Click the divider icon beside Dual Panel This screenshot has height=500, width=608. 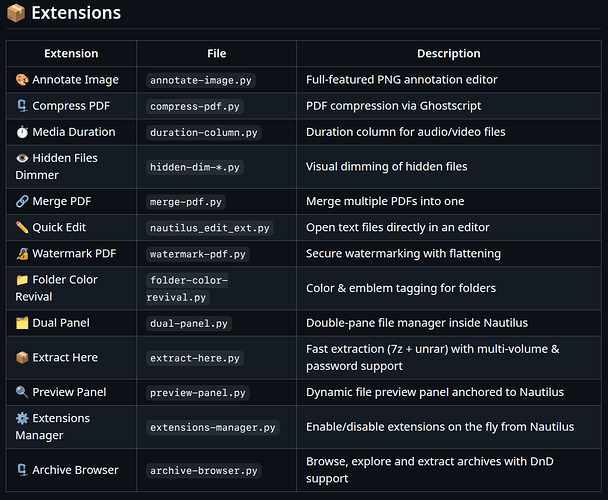click(22, 324)
